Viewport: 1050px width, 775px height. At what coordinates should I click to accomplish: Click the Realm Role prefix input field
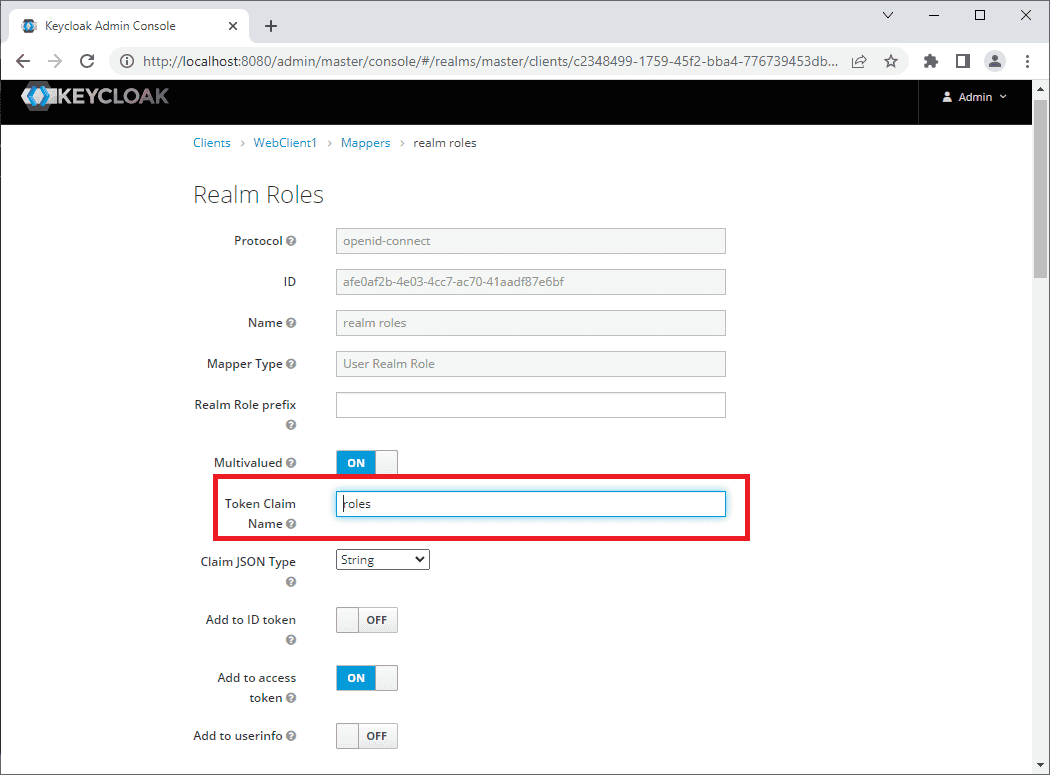coord(530,405)
